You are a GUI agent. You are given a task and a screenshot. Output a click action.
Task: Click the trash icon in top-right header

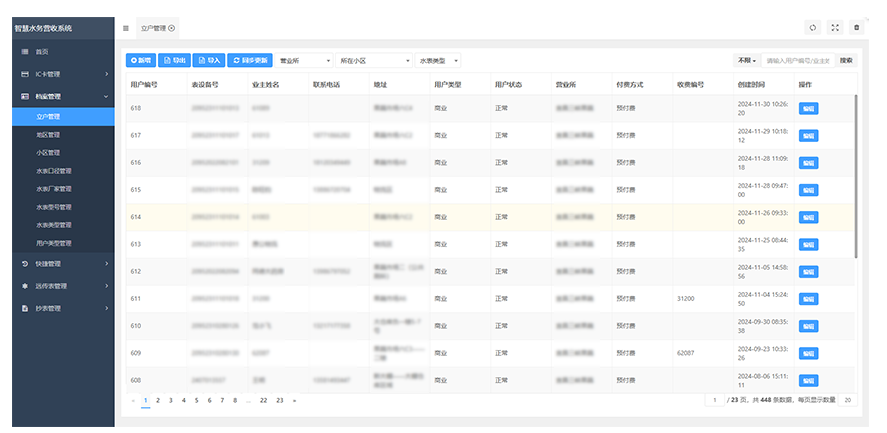pyautogui.click(x=856, y=27)
